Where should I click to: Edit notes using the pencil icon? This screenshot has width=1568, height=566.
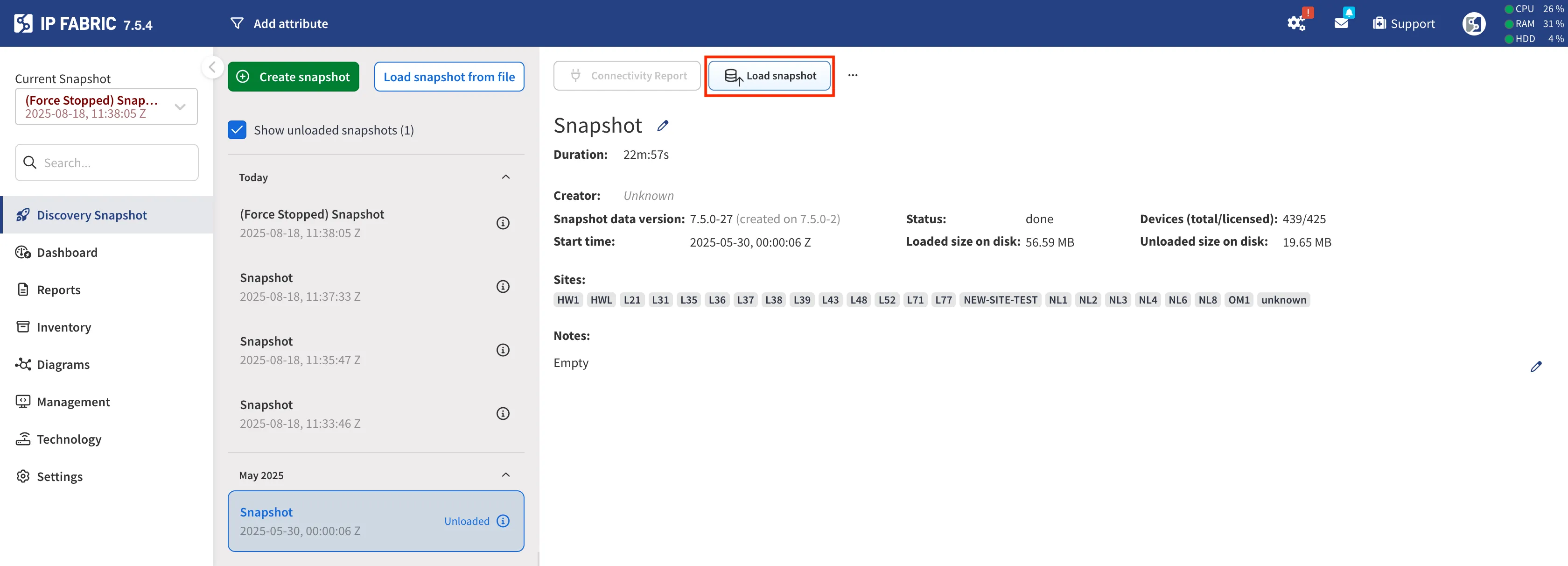[x=1535, y=366]
